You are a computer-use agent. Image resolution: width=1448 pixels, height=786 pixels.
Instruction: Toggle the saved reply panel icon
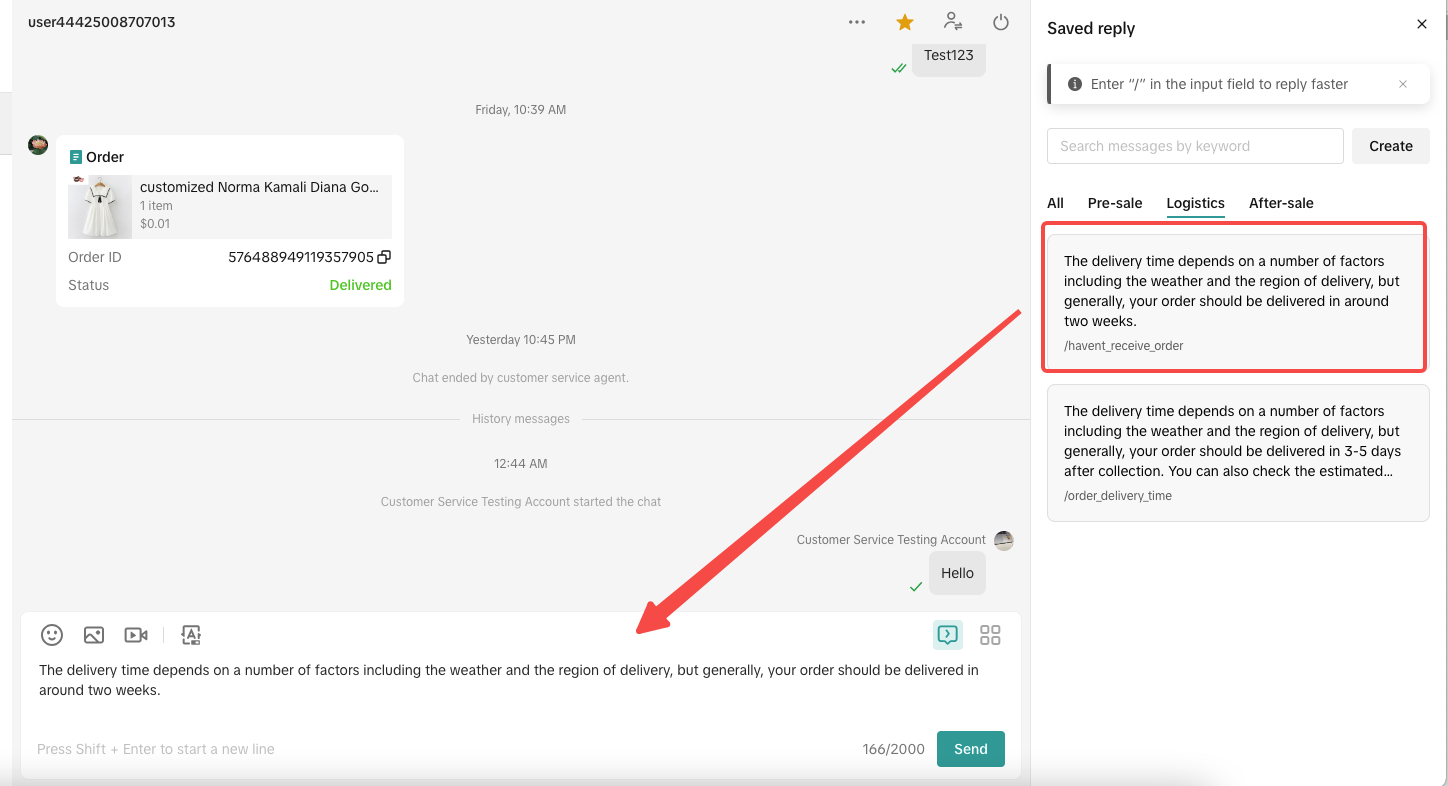tap(948, 635)
